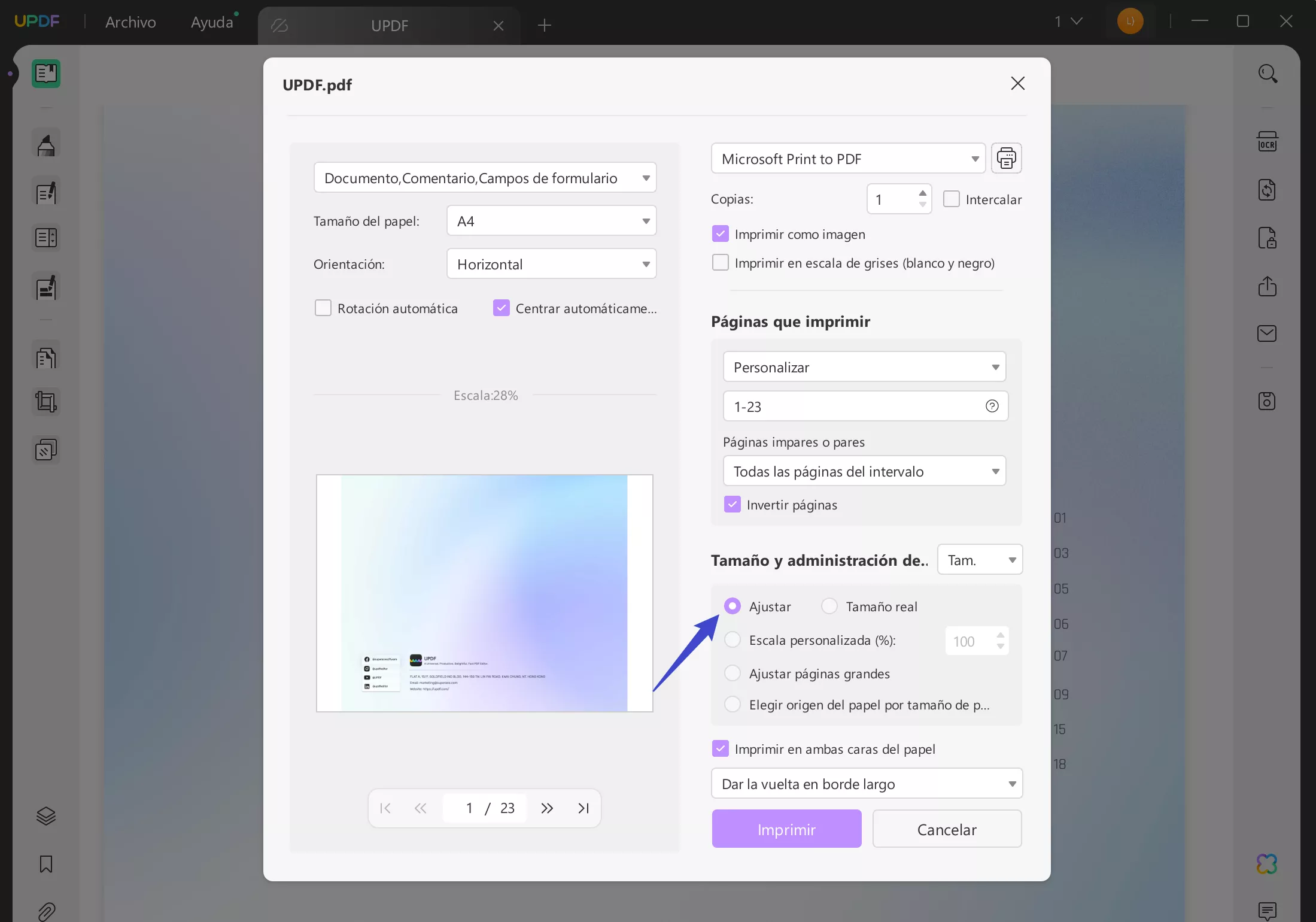This screenshot has width=1316, height=922.
Task: Uncheck Invertir páginas
Action: tap(733, 505)
